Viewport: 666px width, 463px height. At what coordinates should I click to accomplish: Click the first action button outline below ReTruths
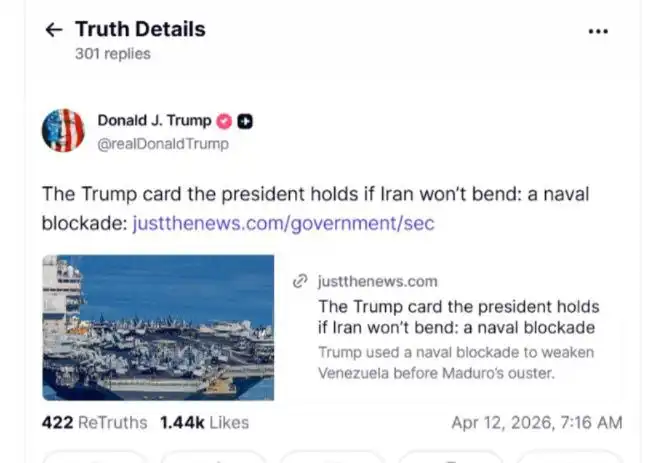[95, 456]
